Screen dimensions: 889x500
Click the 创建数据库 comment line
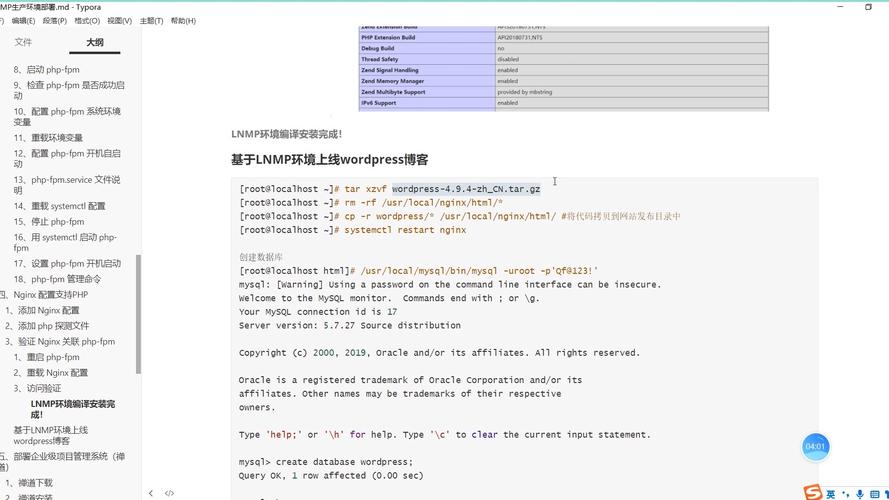tap(261, 257)
